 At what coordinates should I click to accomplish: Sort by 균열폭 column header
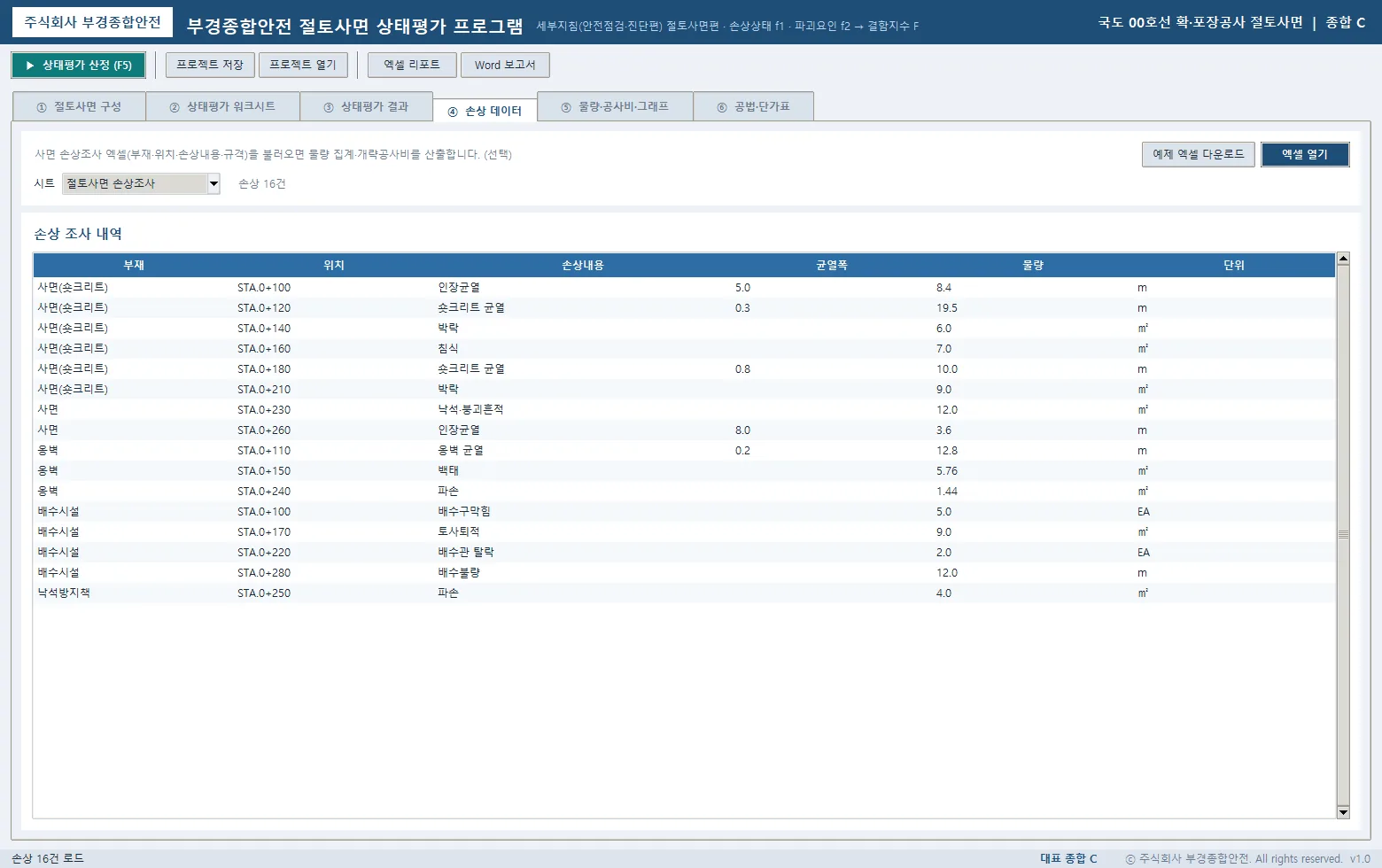[x=832, y=265]
